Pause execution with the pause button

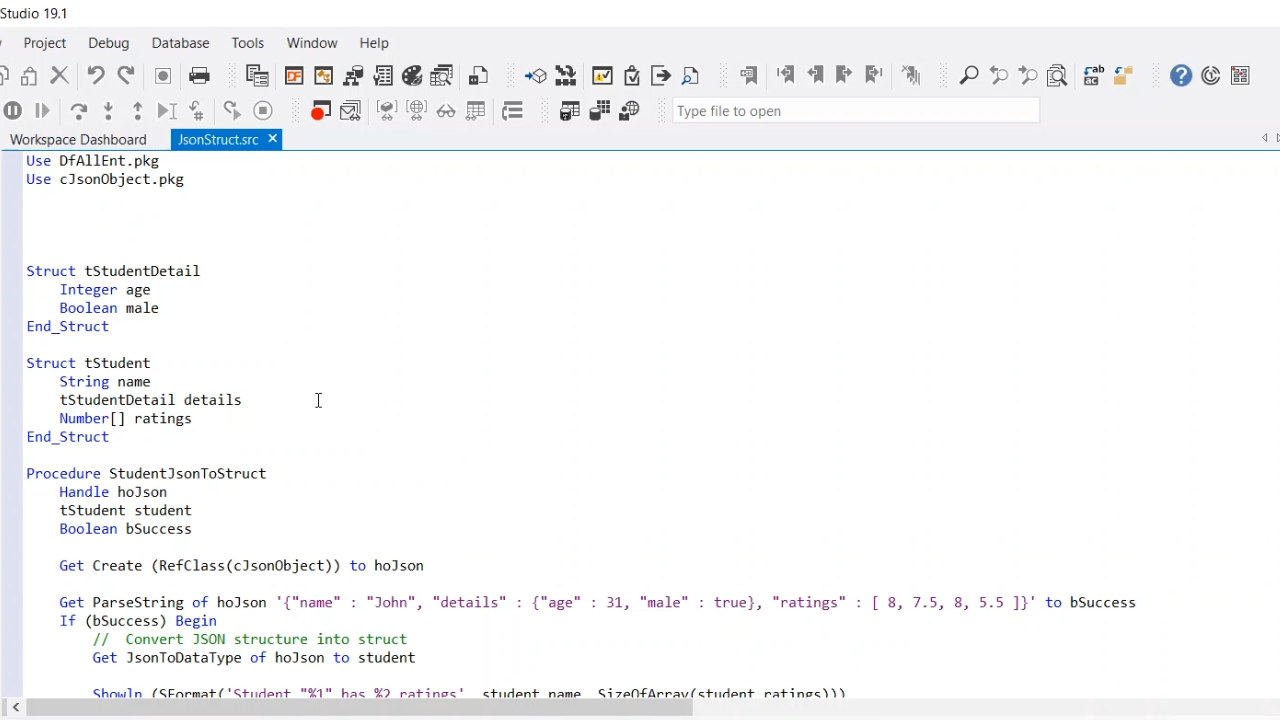(x=13, y=111)
